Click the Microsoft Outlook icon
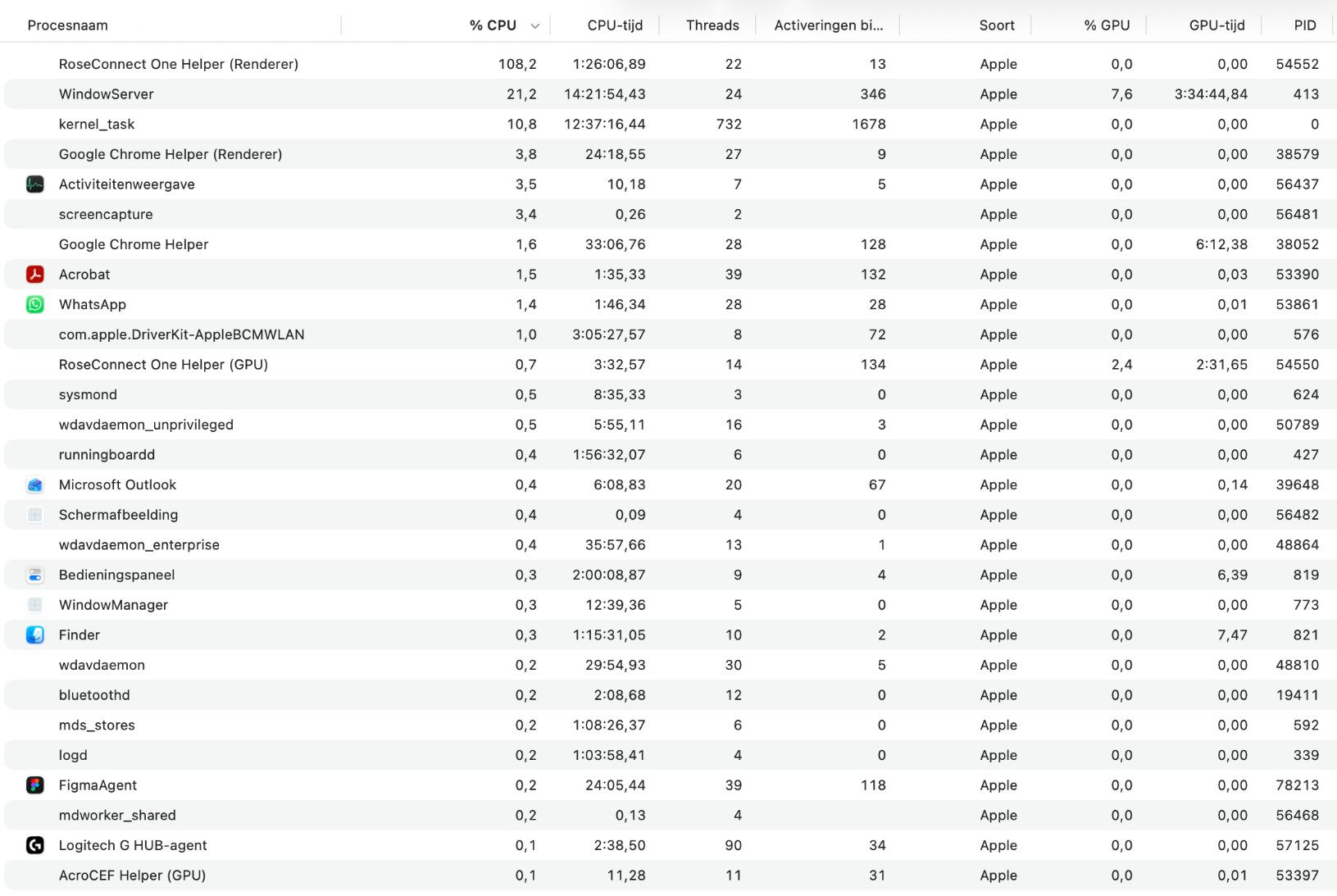 [34, 484]
